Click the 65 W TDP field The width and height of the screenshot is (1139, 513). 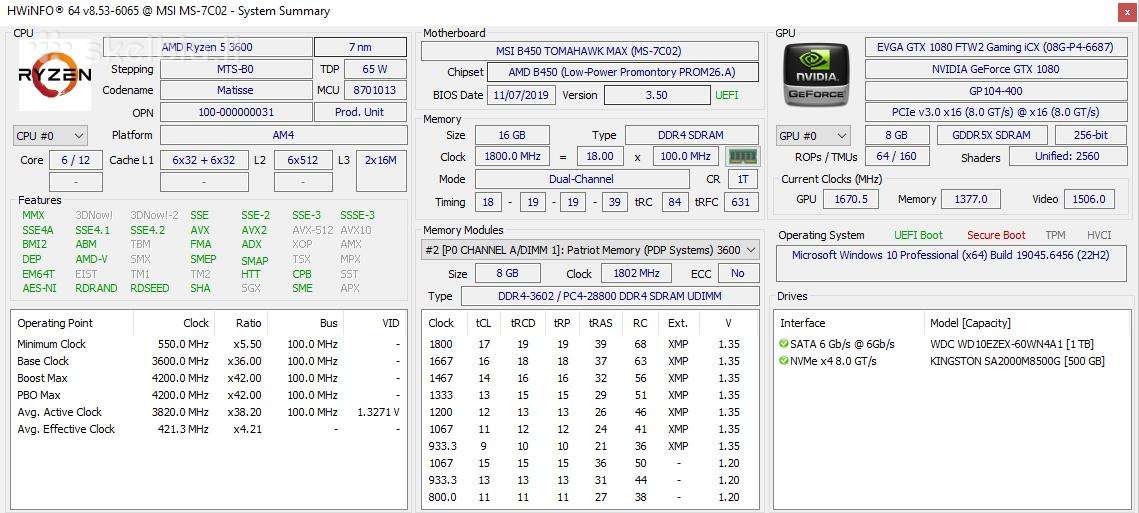(x=375, y=70)
